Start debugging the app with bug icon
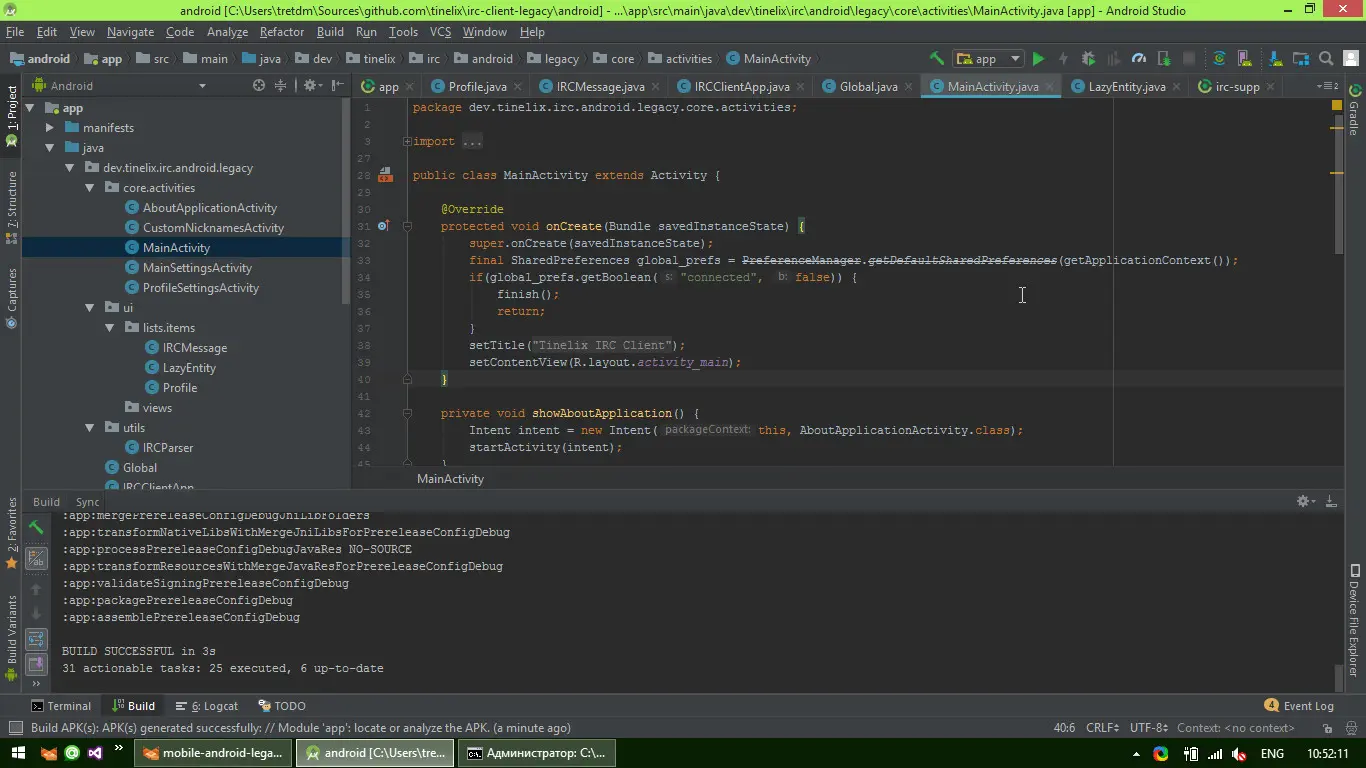Screen dimensions: 1366x768 [x=1088, y=59]
